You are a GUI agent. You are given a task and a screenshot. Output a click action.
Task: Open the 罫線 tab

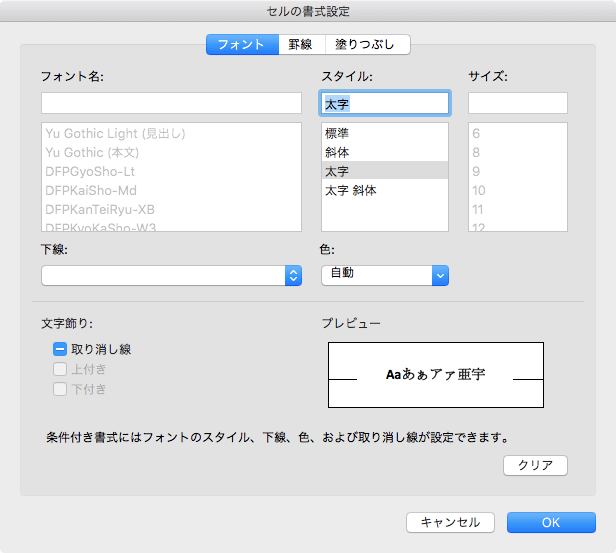point(300,44)
